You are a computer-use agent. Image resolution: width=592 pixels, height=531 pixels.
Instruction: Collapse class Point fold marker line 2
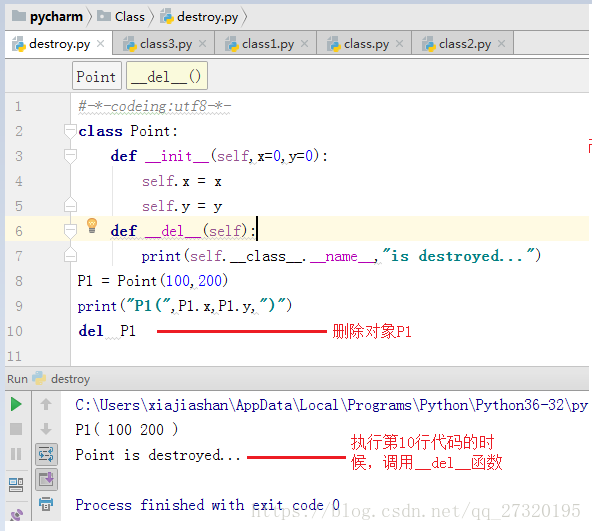(70, 131)
